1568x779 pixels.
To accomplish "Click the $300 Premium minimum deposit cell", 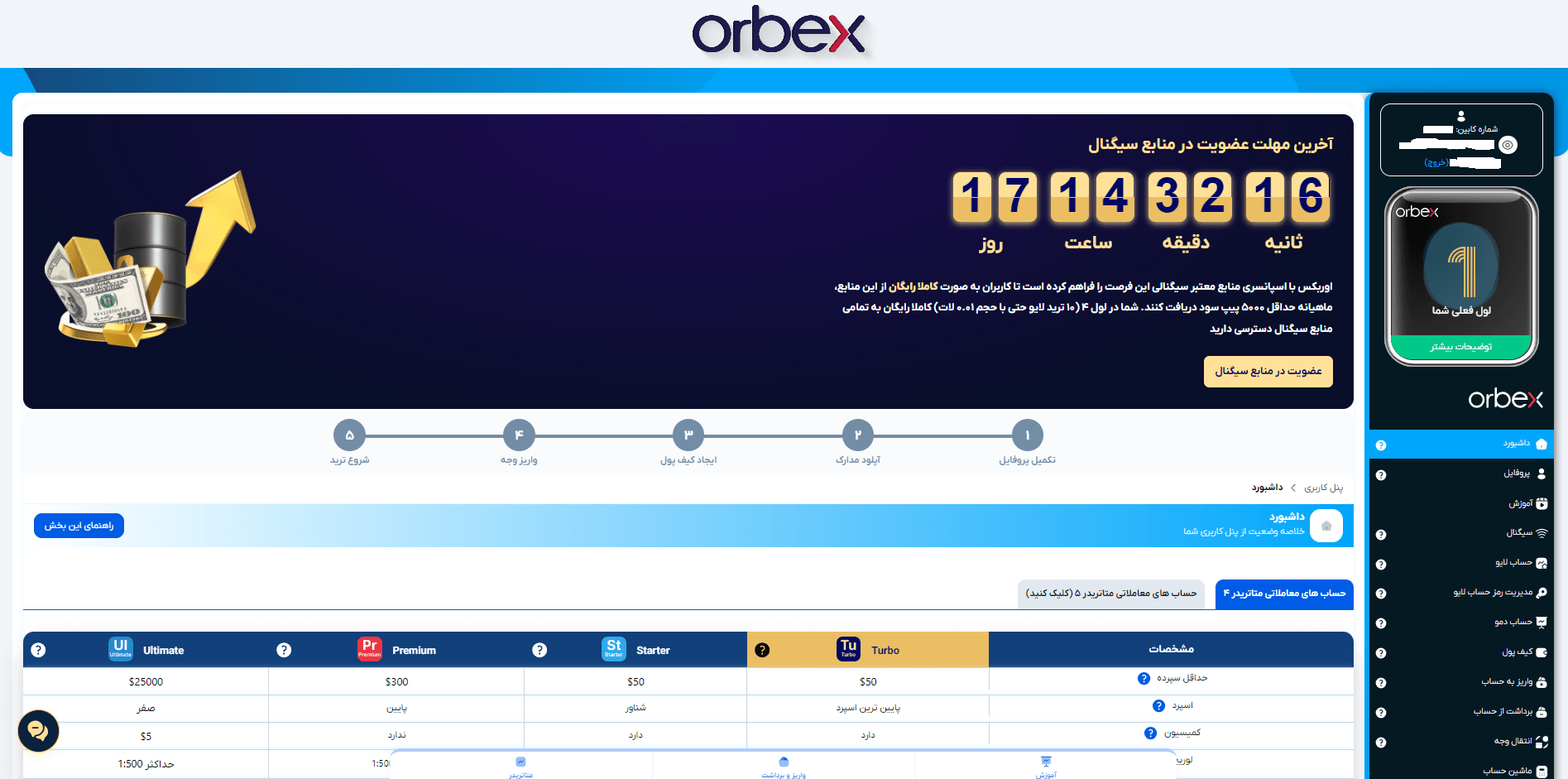I will pyautogui.click(x=396, y=682).
